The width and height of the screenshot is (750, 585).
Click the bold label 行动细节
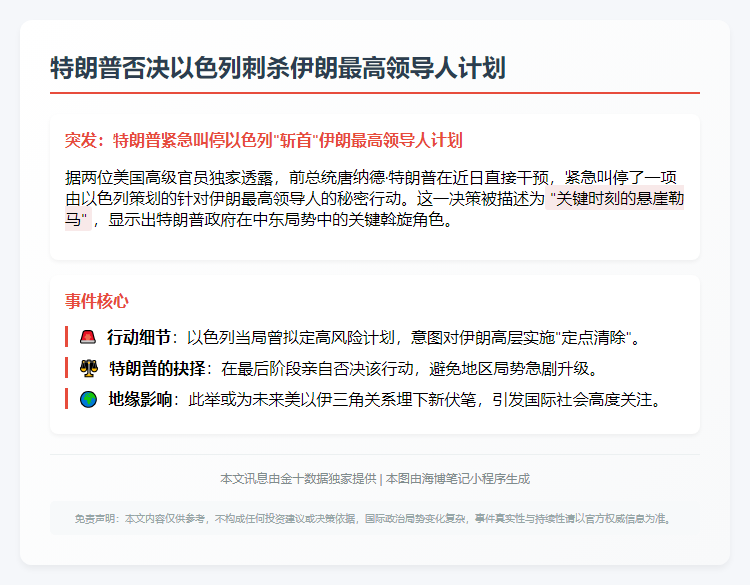pyautogui.click(x=139, y=337)
